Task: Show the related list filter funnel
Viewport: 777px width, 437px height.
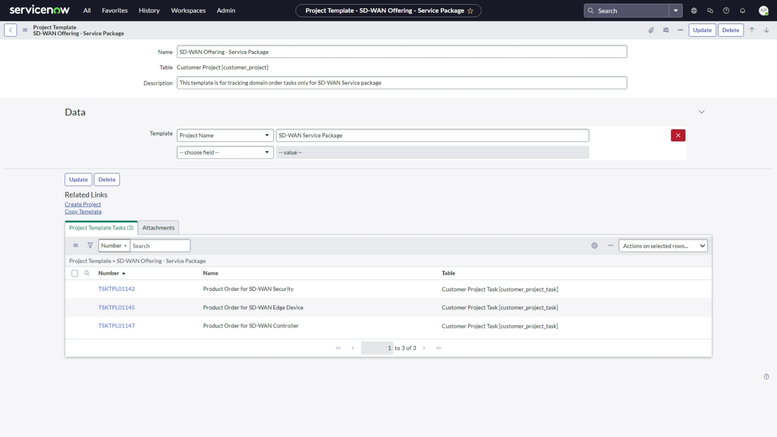Action: (x=90, y=245)
